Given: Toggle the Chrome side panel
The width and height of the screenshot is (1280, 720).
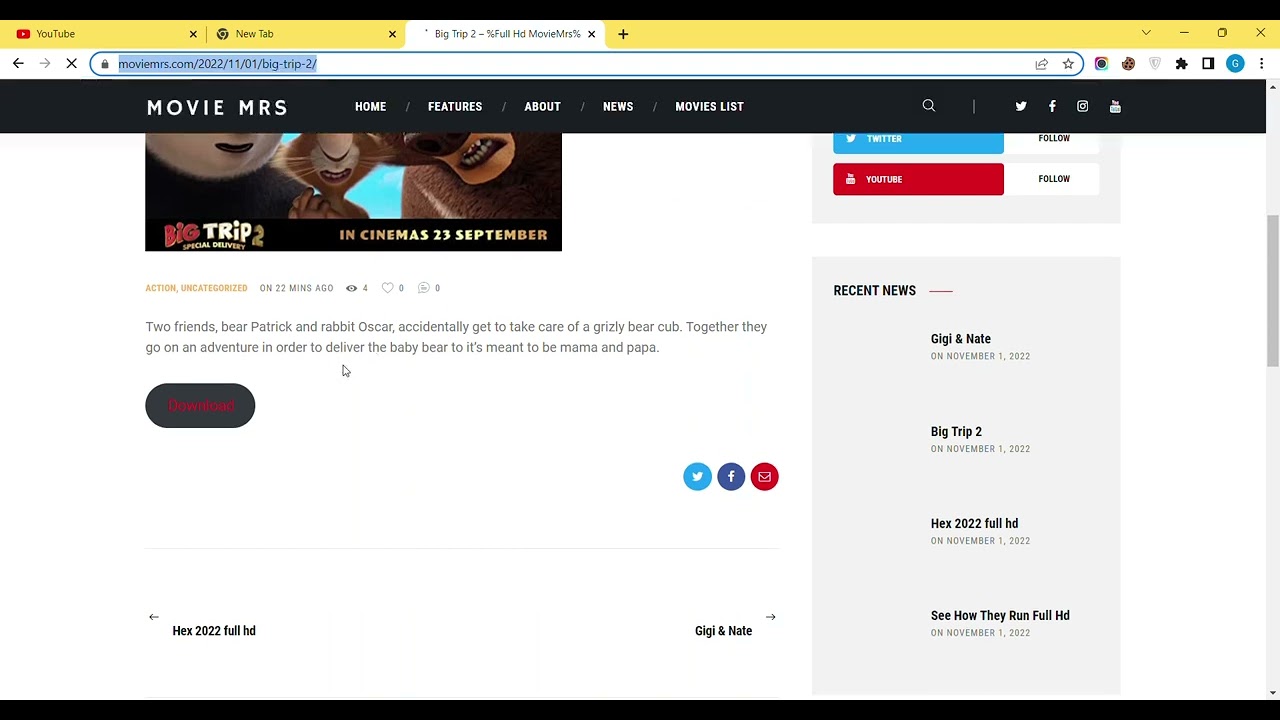Looking at the screenshot, I should pos(1208,64).
